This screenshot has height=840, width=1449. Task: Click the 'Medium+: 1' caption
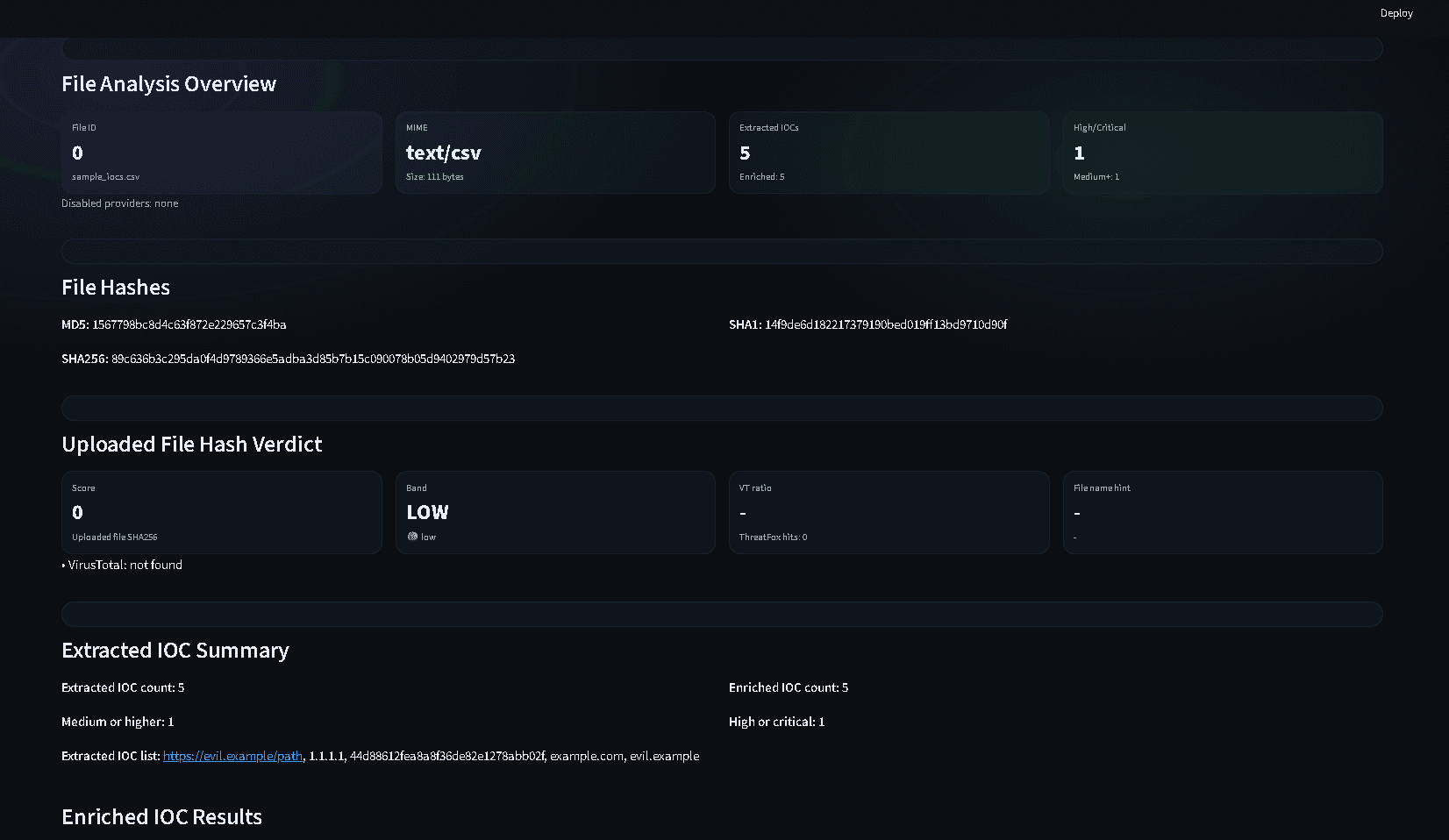click(1096, 177)
